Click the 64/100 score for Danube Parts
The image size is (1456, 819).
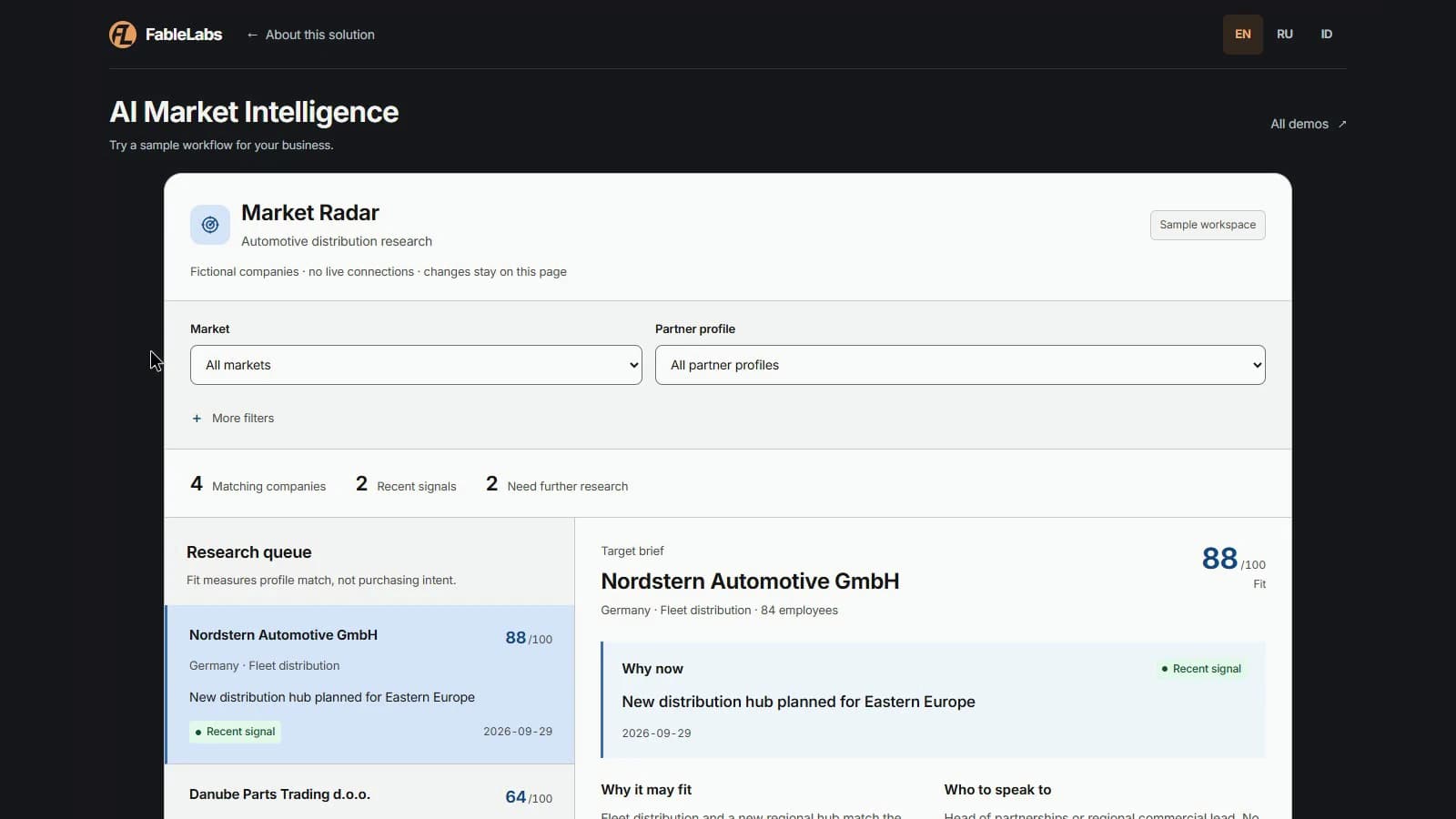(x=529, y=797)
